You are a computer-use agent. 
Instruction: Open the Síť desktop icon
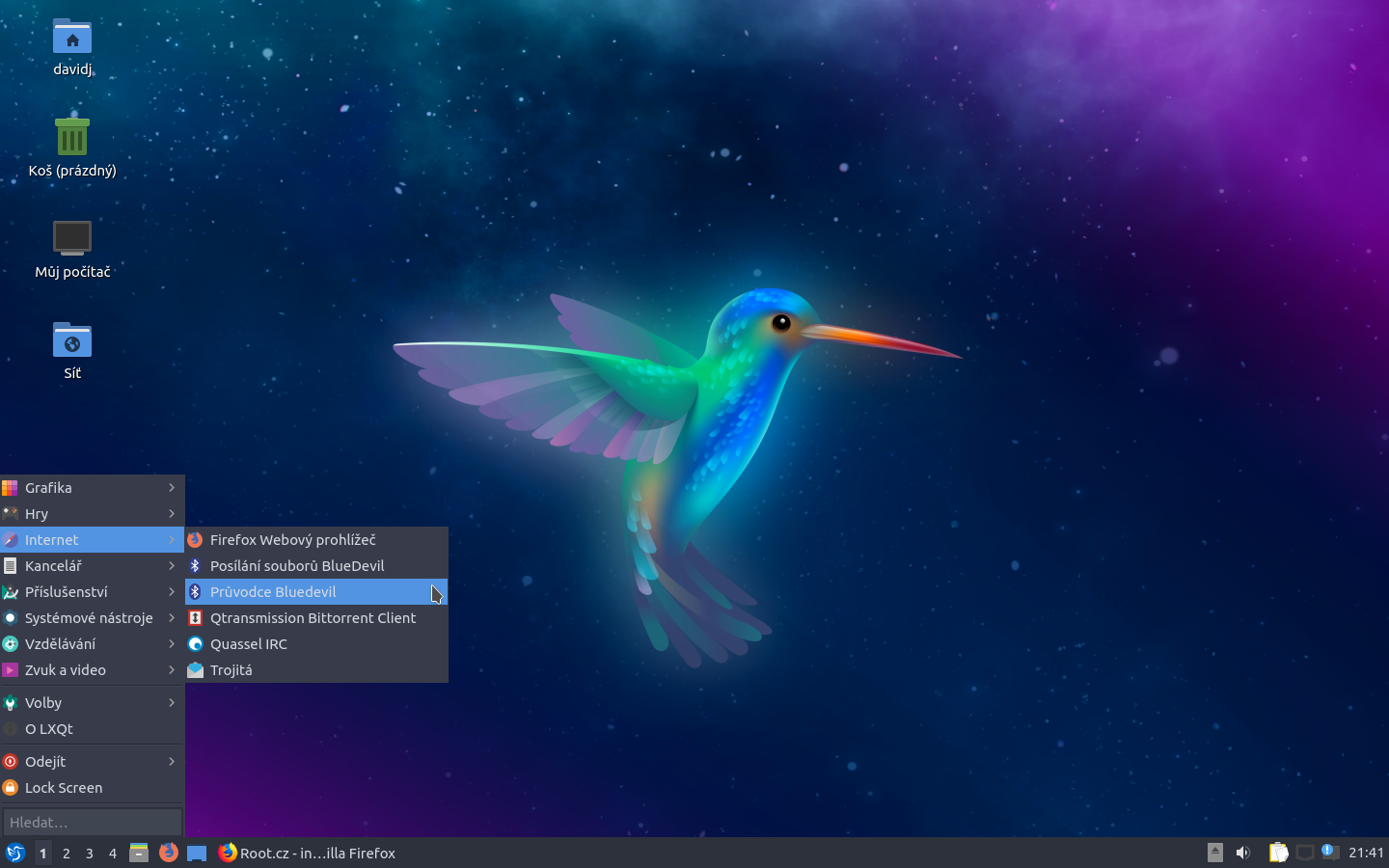tap(71, 342)
